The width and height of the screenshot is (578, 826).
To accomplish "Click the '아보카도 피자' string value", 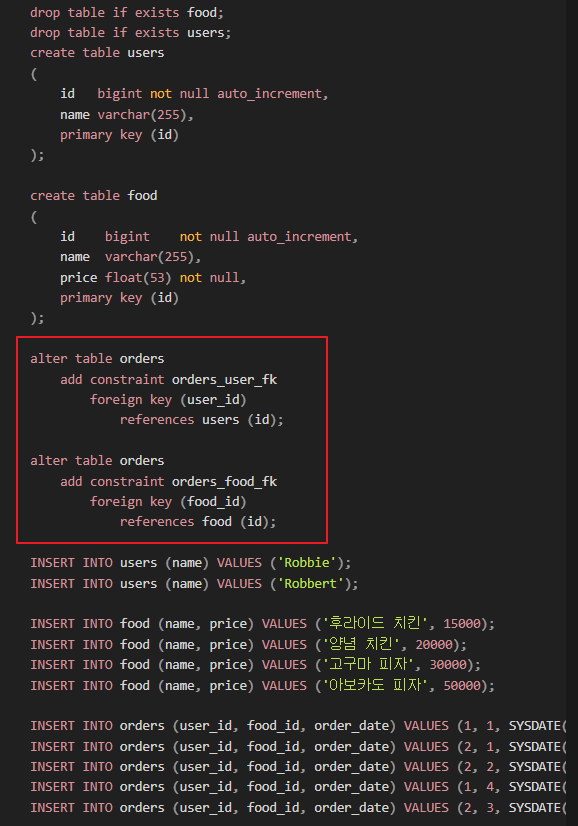I will [375, 685].
